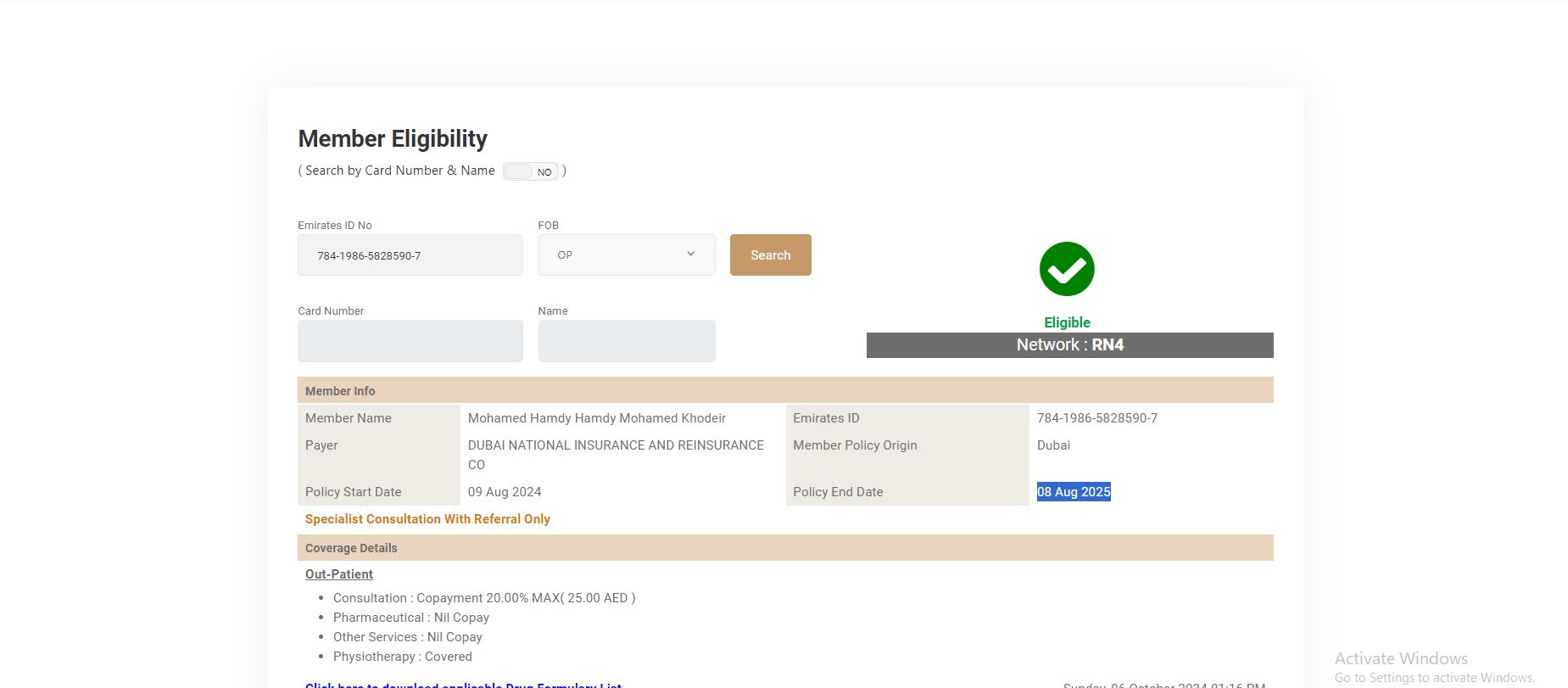1568x688 pixels.
Task: Click the FOB dropdown chevron arrow
Action: 690,255
